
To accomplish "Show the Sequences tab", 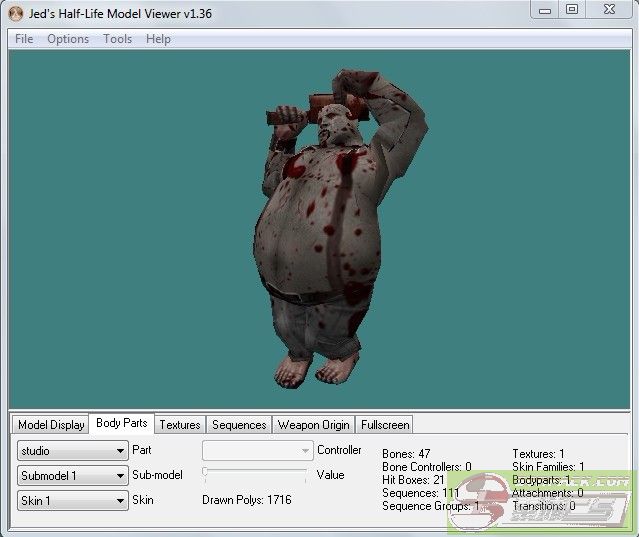I will tap(239, 425).
